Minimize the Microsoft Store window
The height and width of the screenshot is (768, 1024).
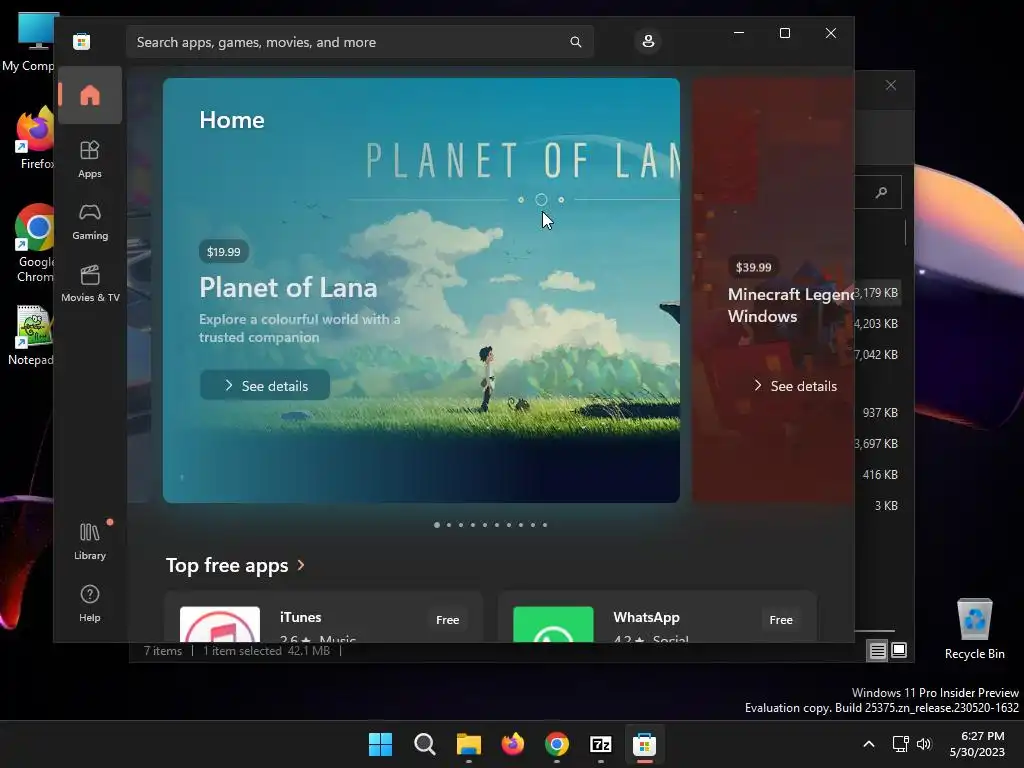739,33
